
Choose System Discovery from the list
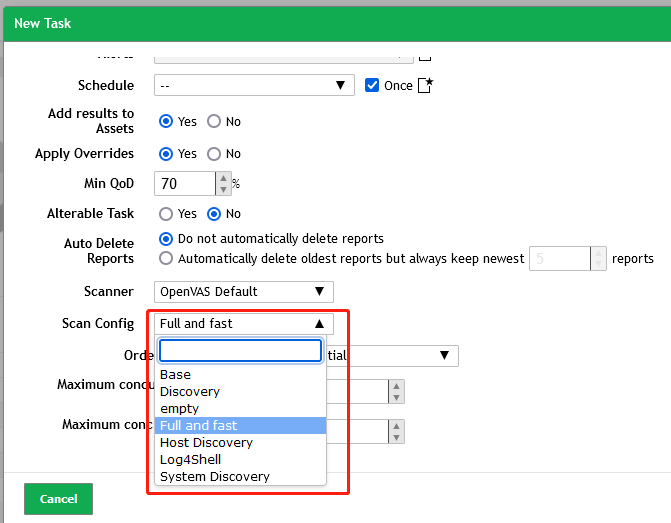point(214,477)
